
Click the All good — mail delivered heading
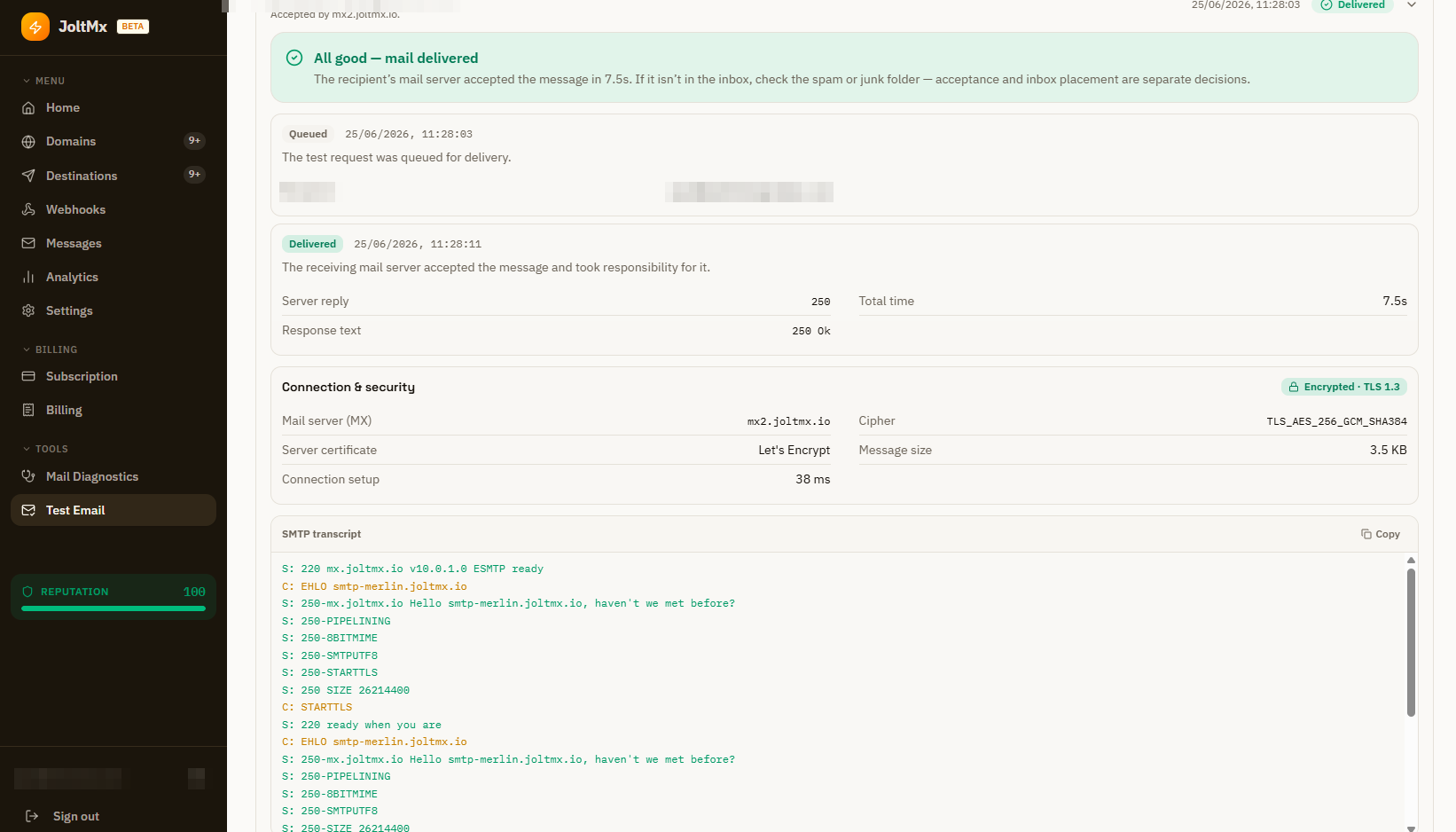pyautogui.click(x=395, y=58)
